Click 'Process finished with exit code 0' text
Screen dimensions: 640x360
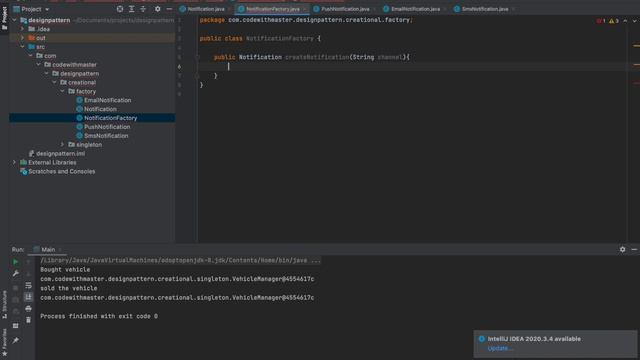[99, 316]
